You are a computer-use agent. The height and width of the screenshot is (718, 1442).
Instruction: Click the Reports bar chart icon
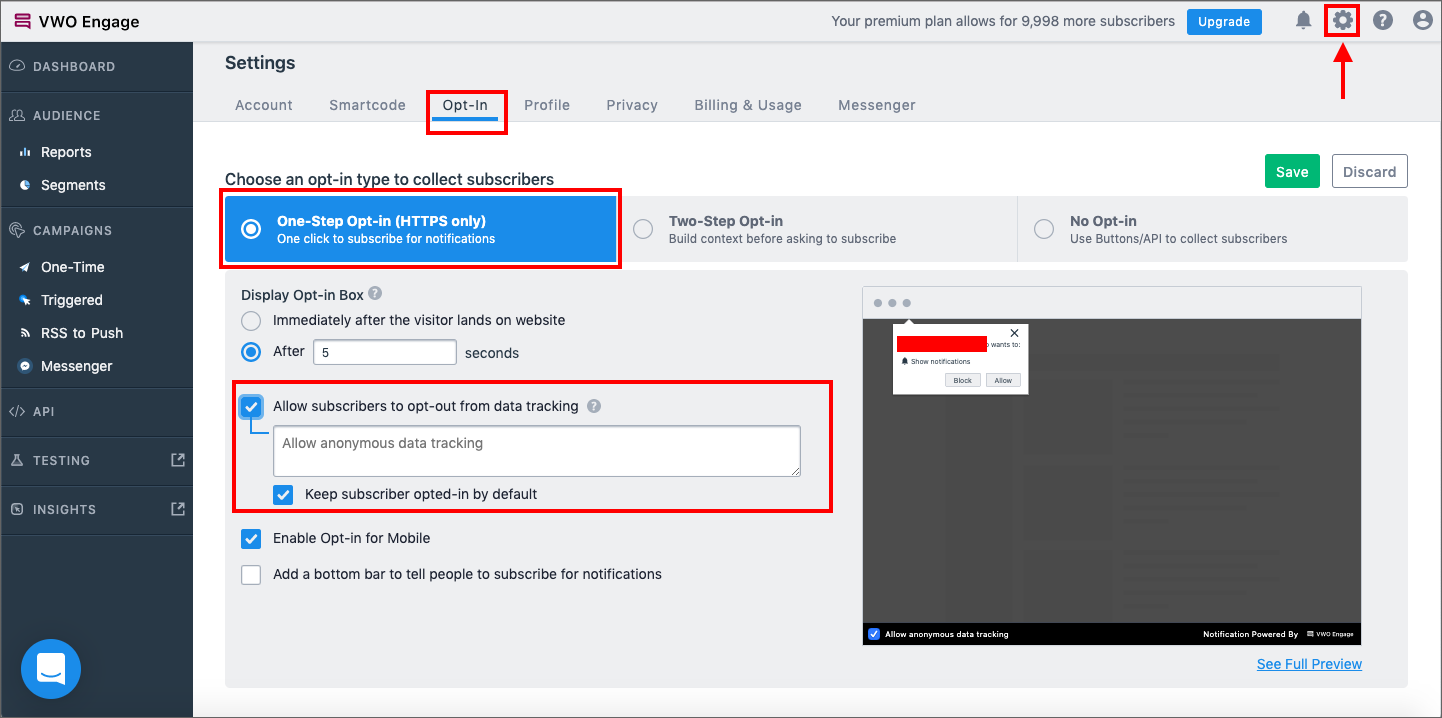(x=25, y=152)
